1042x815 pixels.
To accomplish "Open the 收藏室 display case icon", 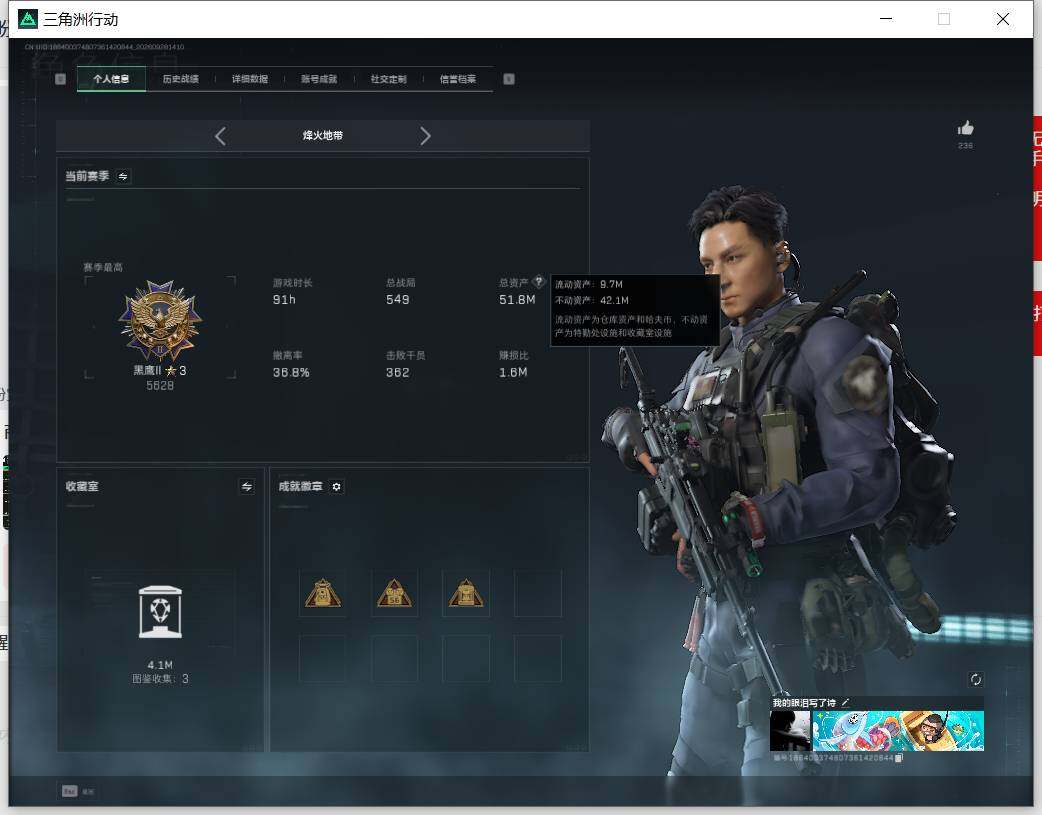I will pyautogui.click(x=160, y=612).
